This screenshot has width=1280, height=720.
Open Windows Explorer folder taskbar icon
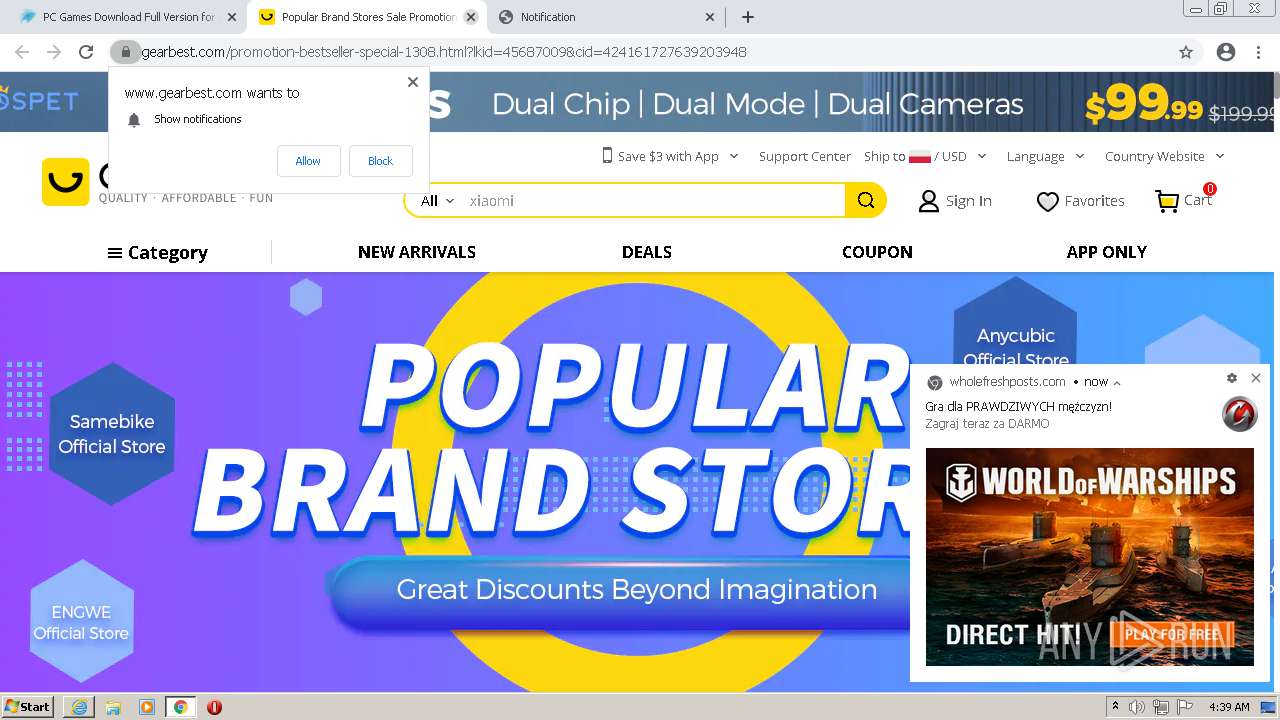pyautogui.click(x=113, y=707)
